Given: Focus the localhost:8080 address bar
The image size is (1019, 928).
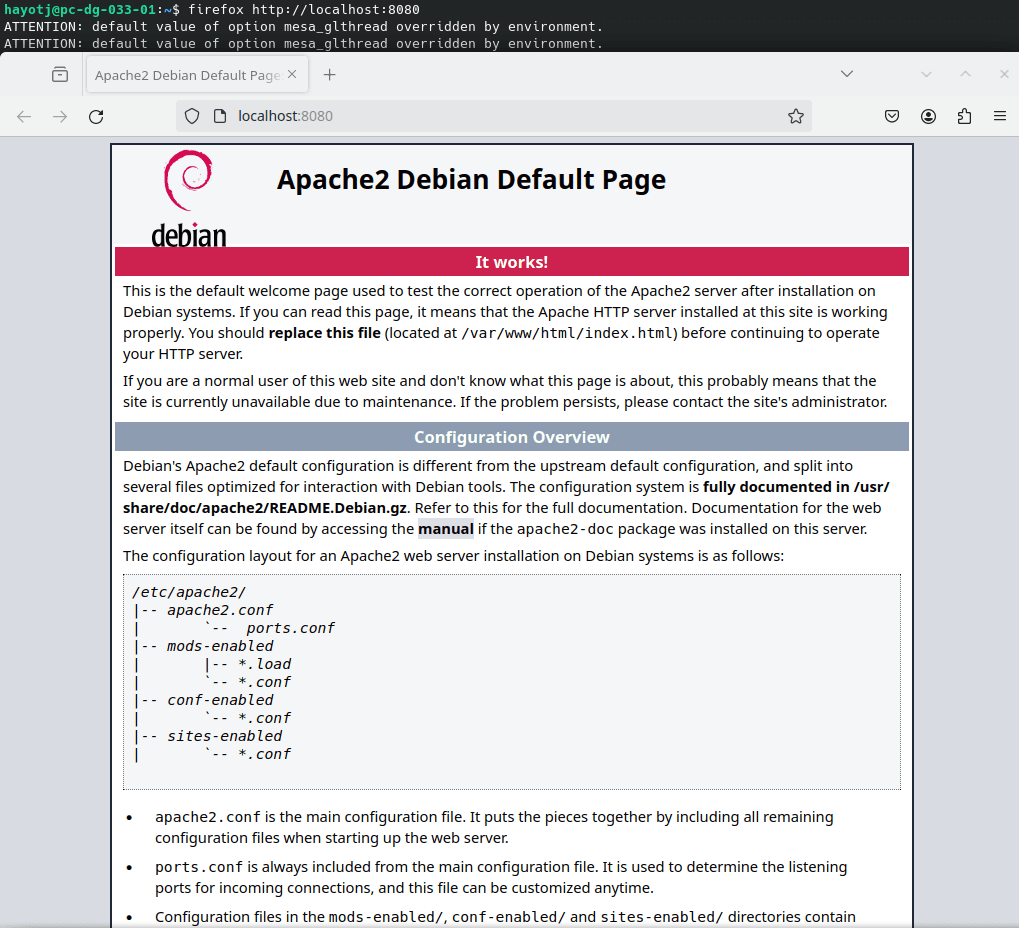Looking at the screenshot, I should (500, 116).
